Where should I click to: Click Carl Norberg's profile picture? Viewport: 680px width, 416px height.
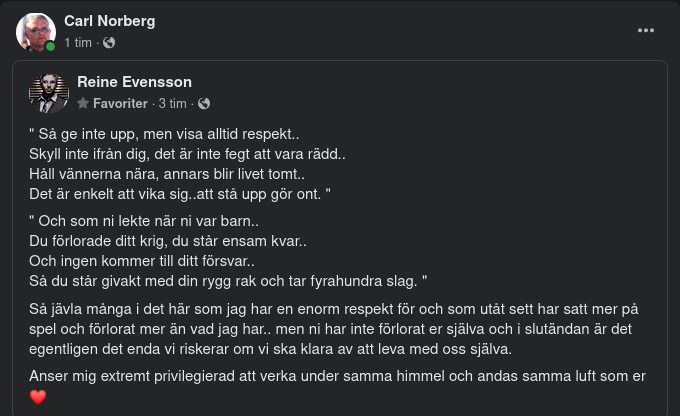tap(35, 32)
